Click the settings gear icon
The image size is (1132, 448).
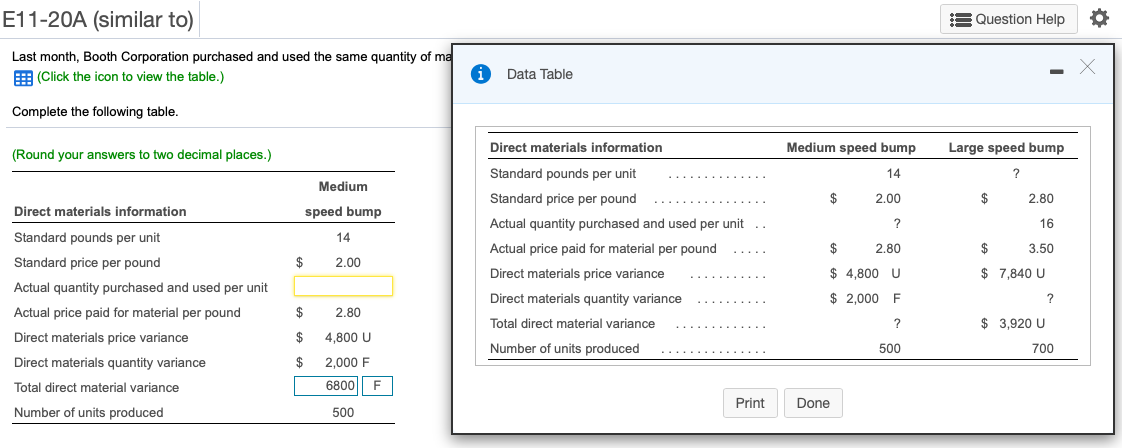(1099, 18)
